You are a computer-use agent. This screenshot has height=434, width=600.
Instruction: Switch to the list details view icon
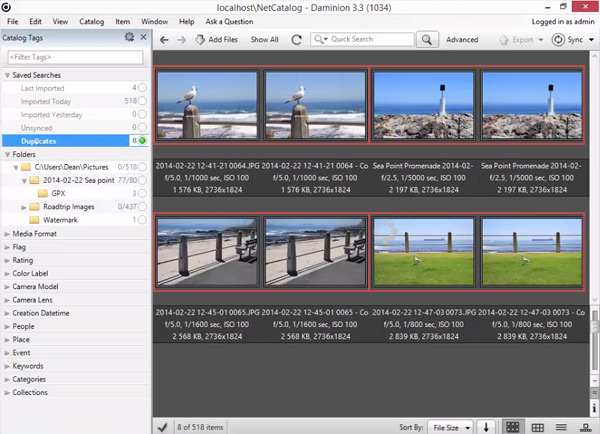click(x=559, y=426)
